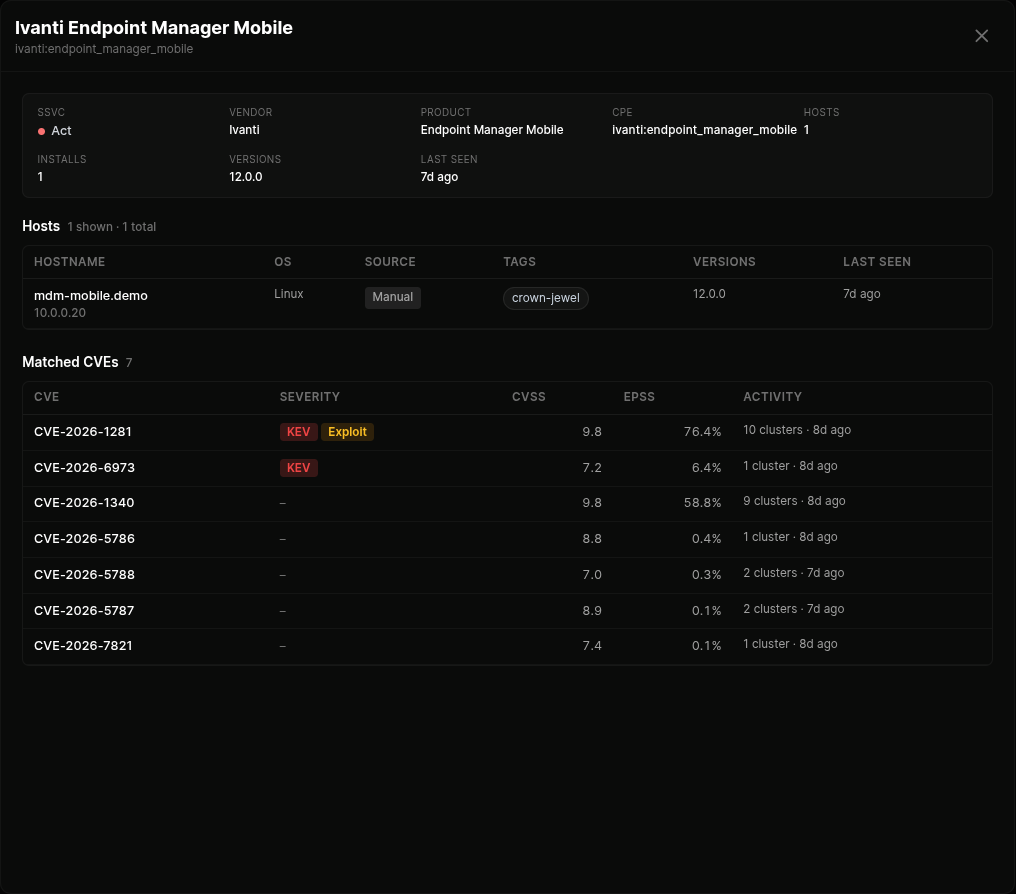Click the '1 shown · 1 total' hosts count

[x=111, y=227]
